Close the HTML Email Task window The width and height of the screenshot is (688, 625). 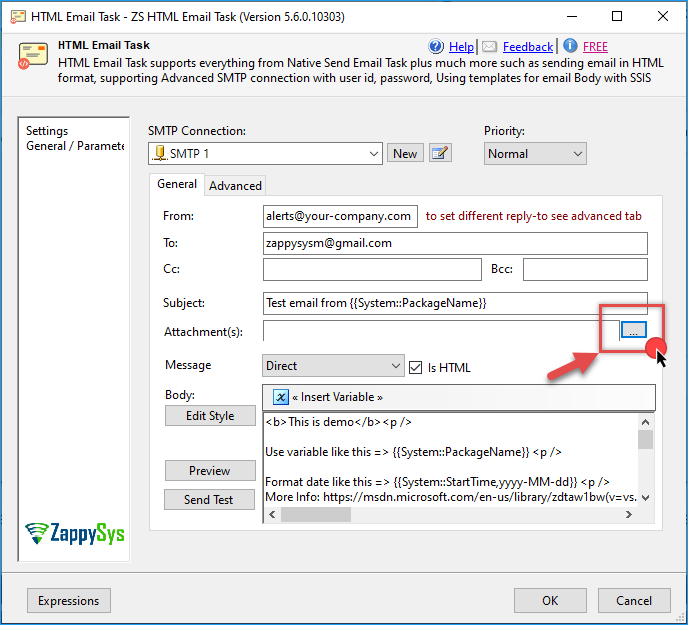coord(663,16)
